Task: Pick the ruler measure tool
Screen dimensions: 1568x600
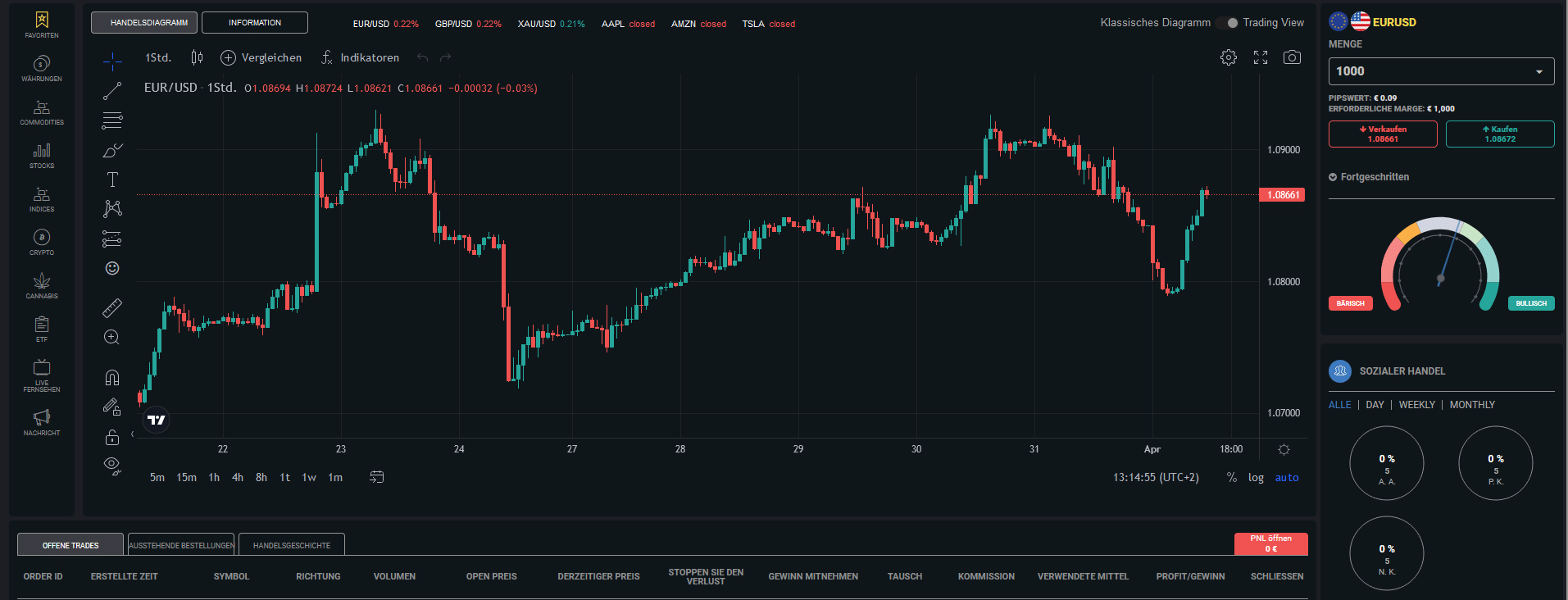Action: pyautogui.click(x=112, y=308)
